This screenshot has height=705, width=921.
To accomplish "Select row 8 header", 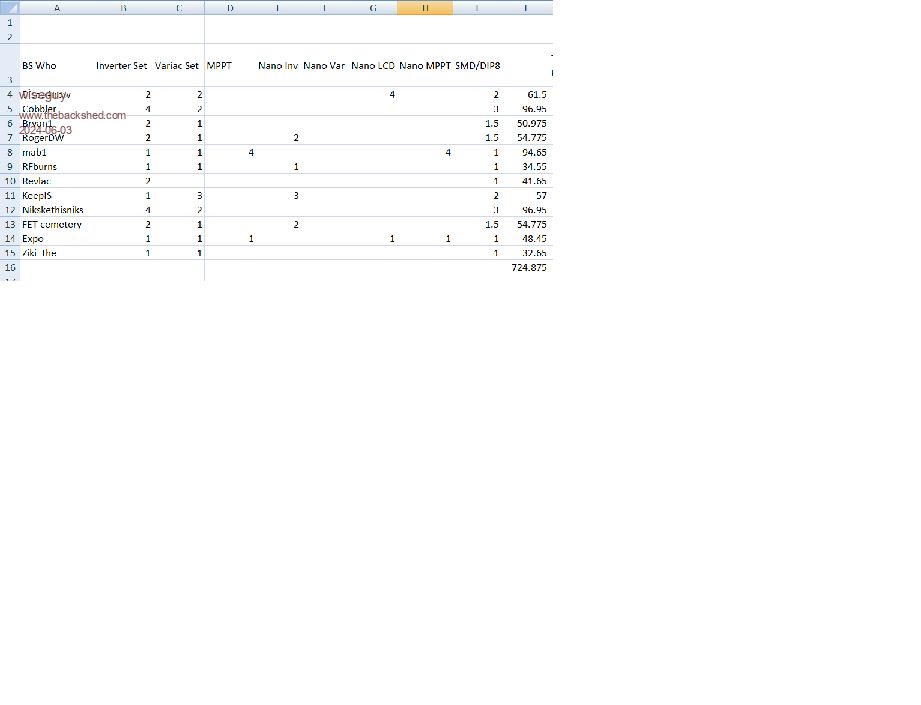I will [9, 152].
